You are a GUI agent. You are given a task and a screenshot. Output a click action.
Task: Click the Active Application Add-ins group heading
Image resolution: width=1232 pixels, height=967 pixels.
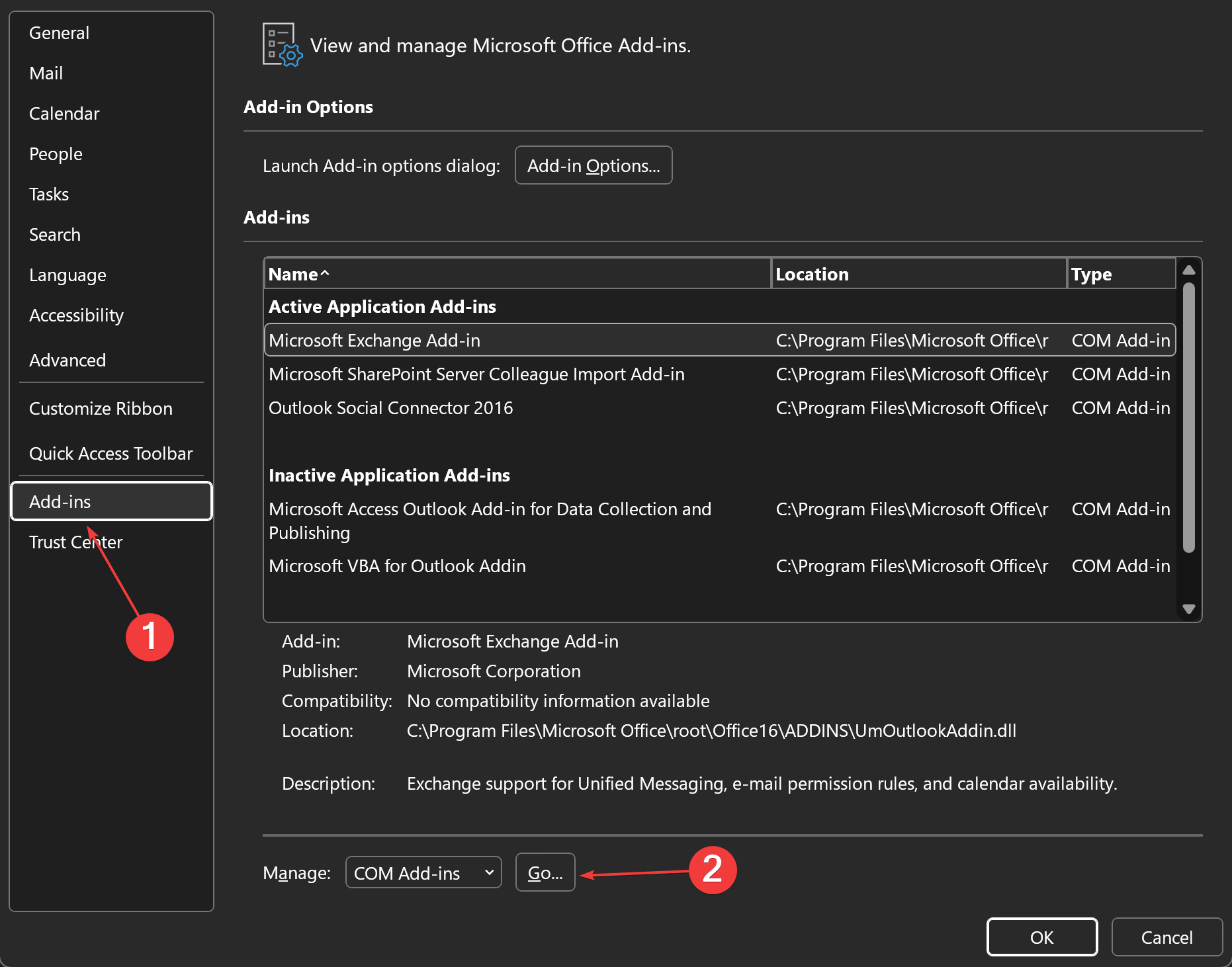(382, 307)
